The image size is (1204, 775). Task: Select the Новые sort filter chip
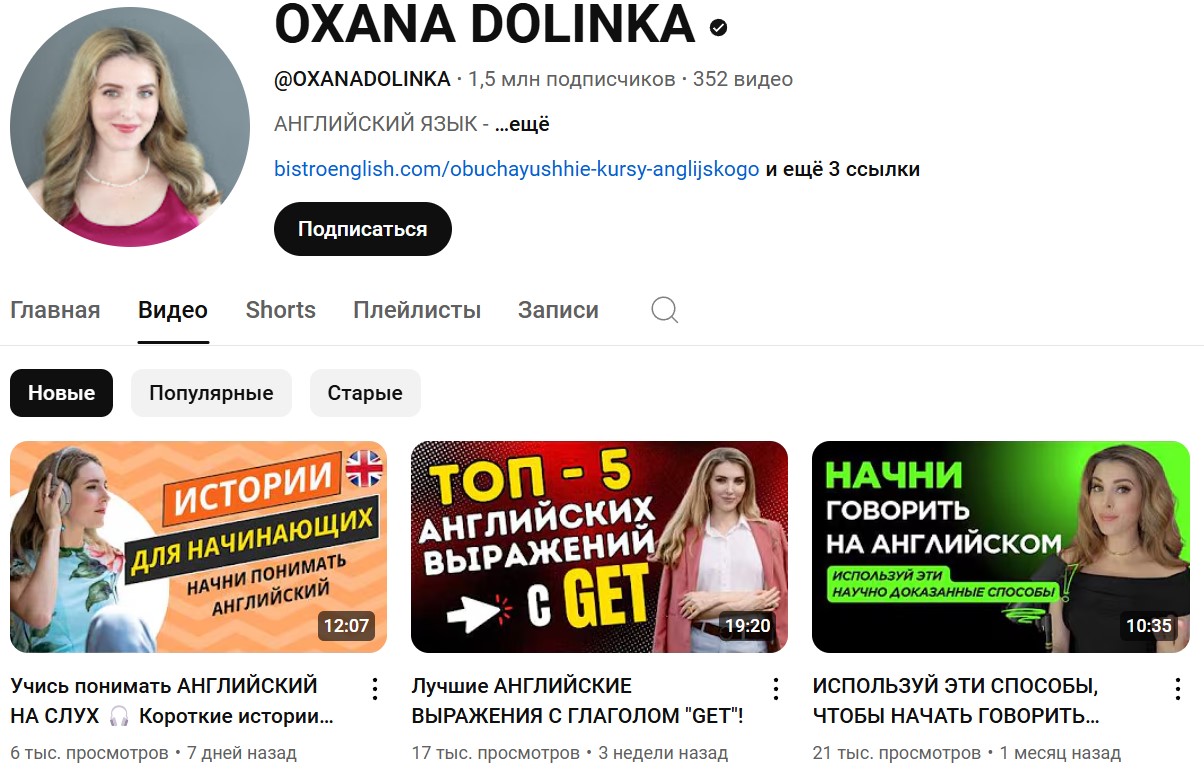(x=61, y=393)
